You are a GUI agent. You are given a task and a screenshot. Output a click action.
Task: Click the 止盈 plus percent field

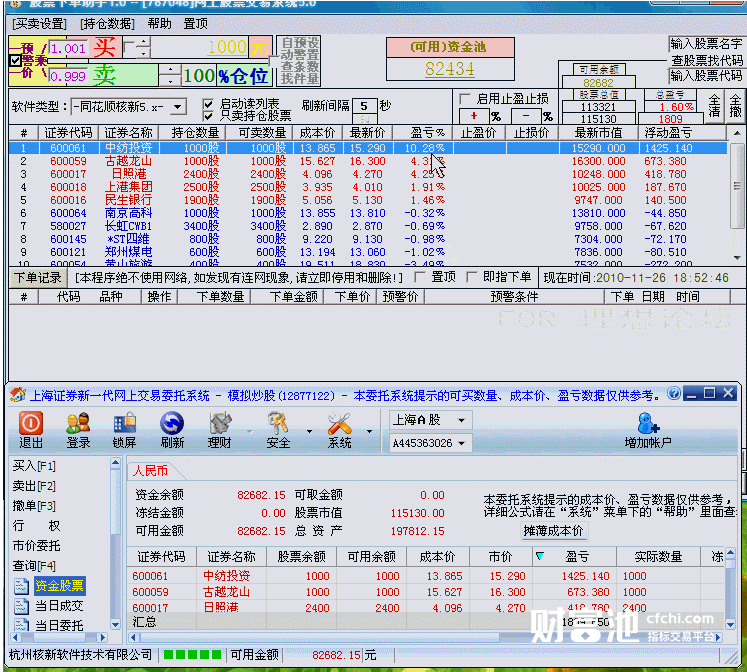point(474,116)
